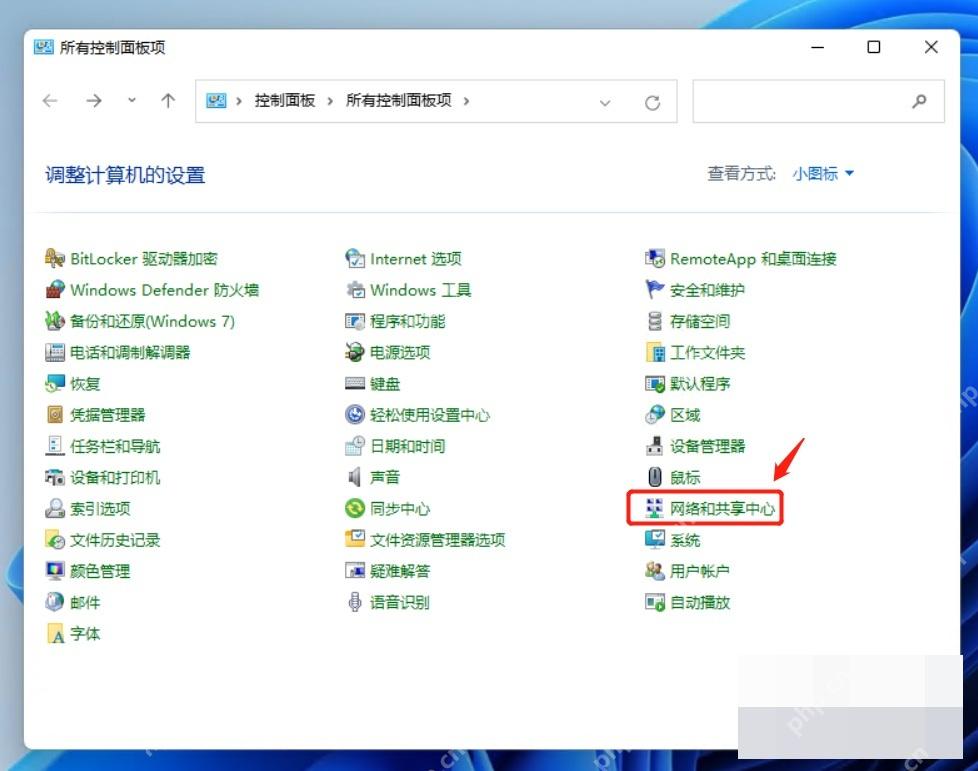Click the title bar control panel icon

point(43,47)
